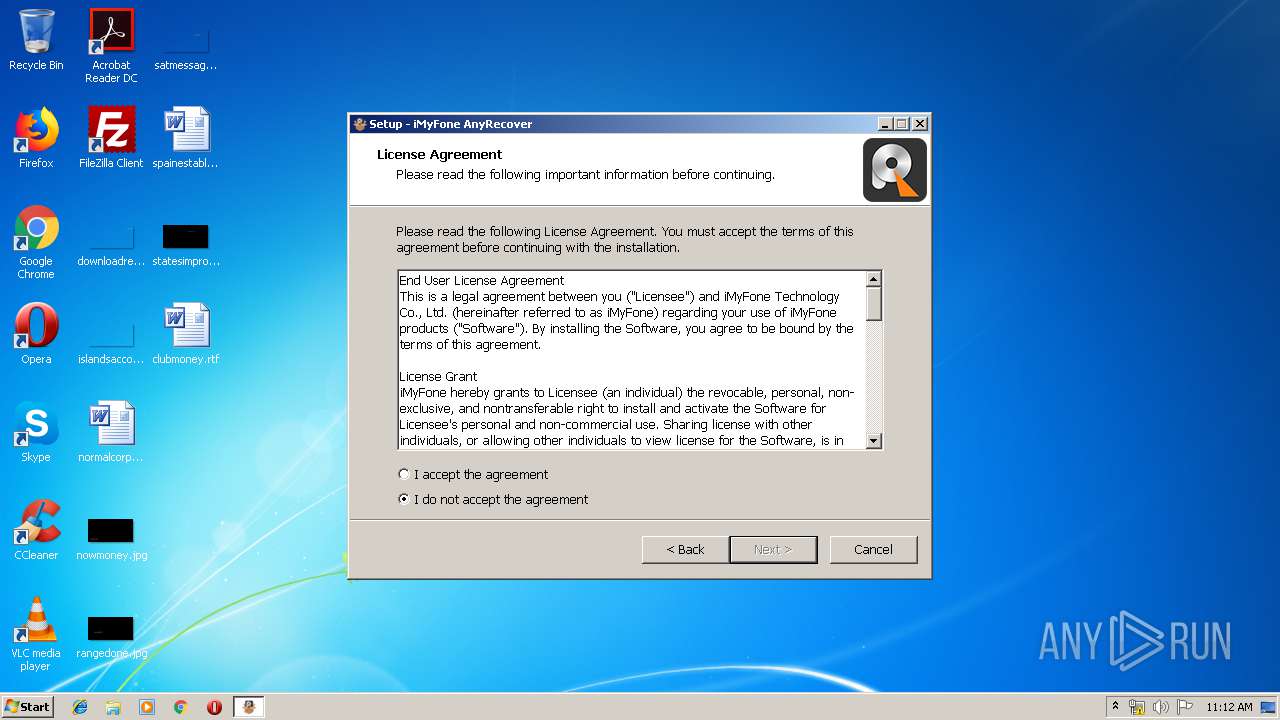The width and height of the screenshot is (1280, 720).
Task: Select rangedone.jpg image file
Action: [111, 636]
